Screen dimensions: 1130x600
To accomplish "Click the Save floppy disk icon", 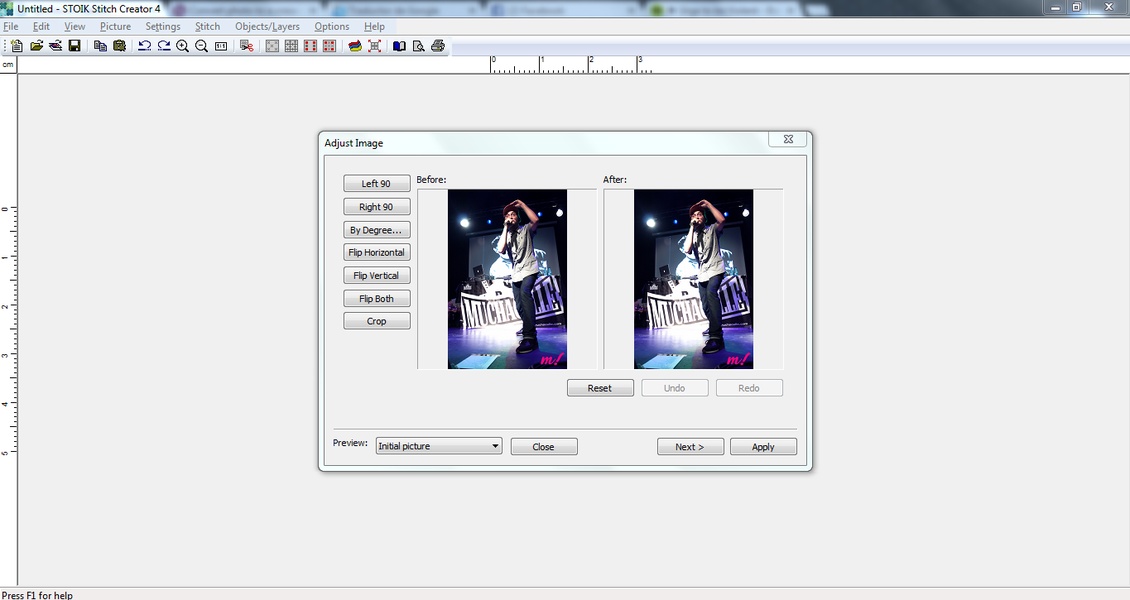I will coord(74,46).
